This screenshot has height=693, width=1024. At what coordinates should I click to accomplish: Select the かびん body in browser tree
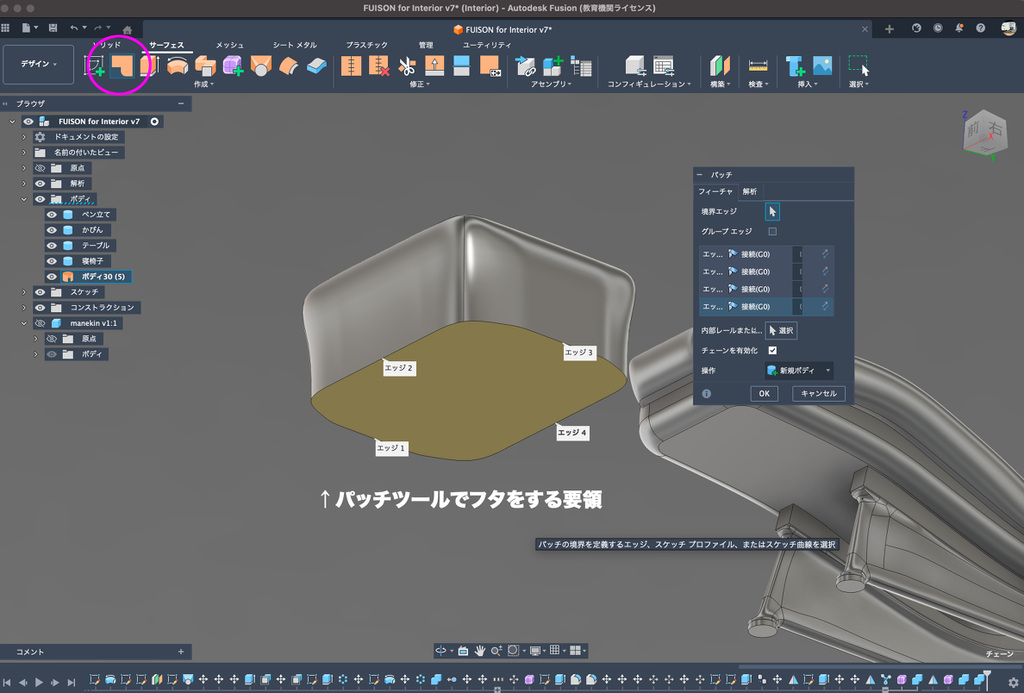pyautogui.click(x=92, y=230)
